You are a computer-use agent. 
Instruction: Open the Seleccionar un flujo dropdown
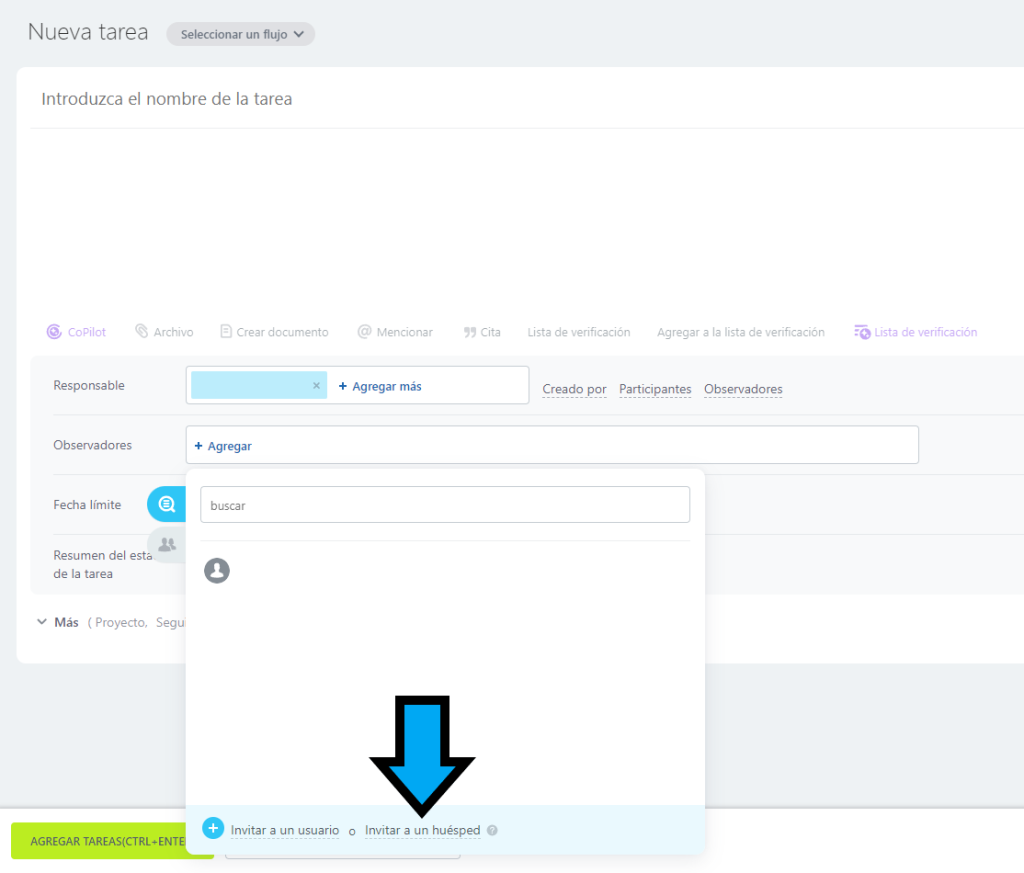241,34
